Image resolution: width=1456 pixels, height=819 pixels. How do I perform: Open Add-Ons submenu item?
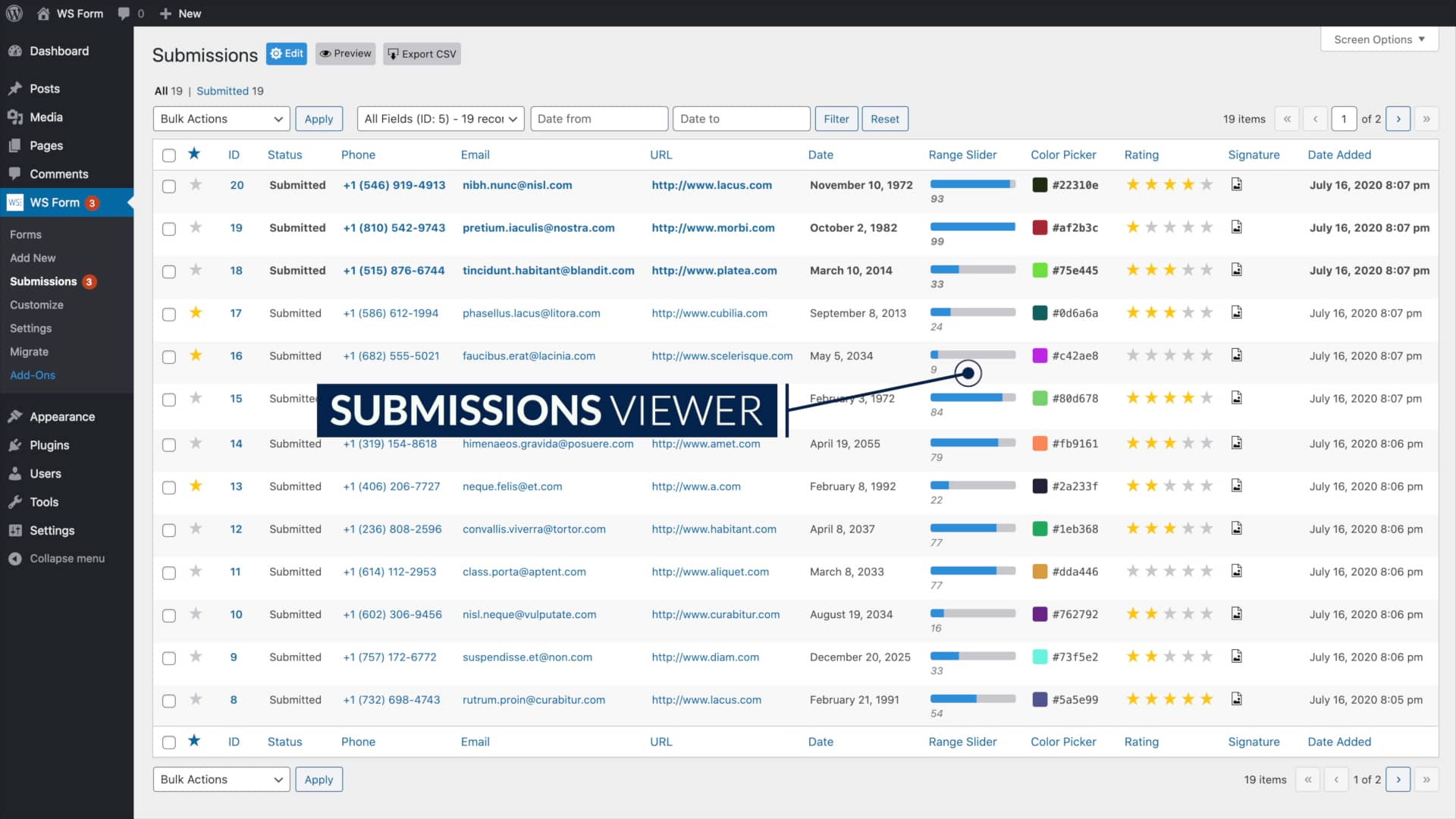(33, 375)
